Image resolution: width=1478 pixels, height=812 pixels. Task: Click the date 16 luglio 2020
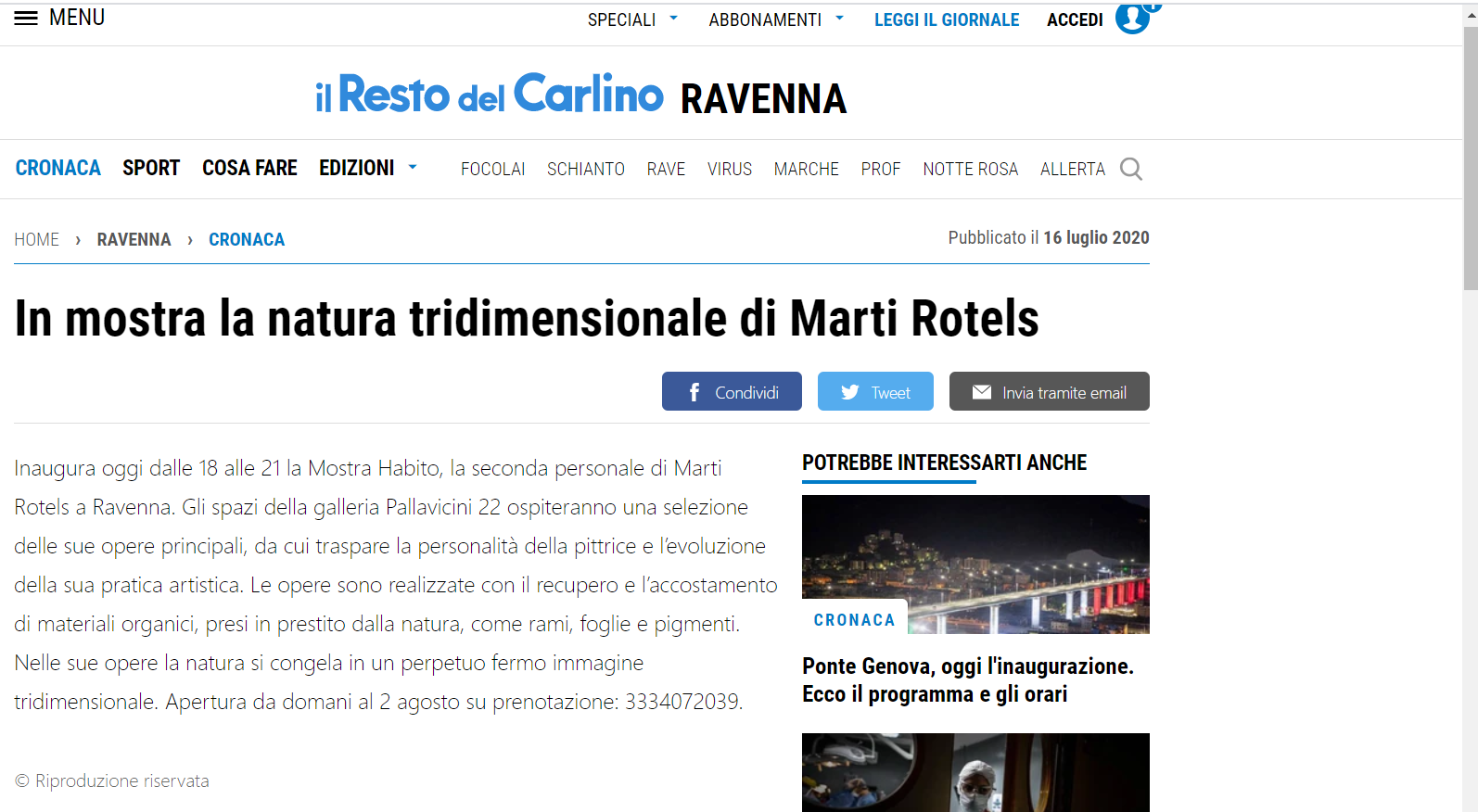pos(1096,237)
